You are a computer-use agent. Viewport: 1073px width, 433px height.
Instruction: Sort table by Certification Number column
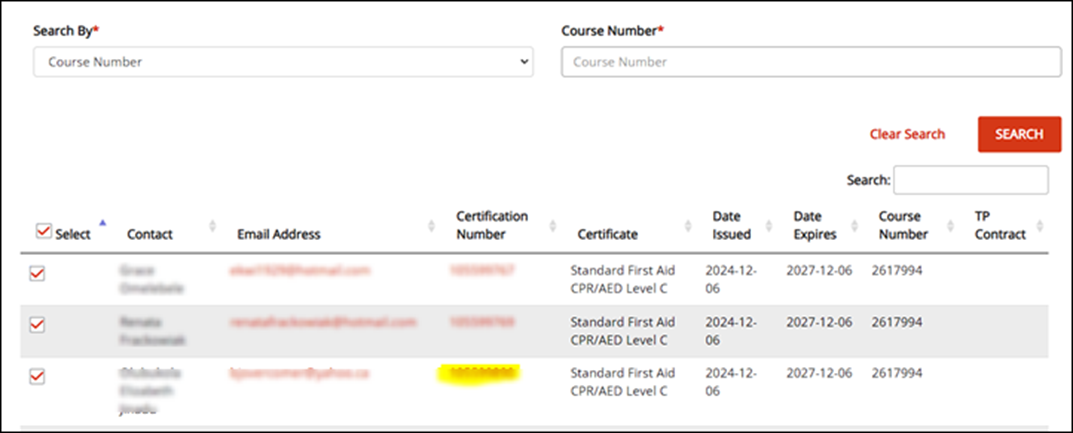click(553, 226)
